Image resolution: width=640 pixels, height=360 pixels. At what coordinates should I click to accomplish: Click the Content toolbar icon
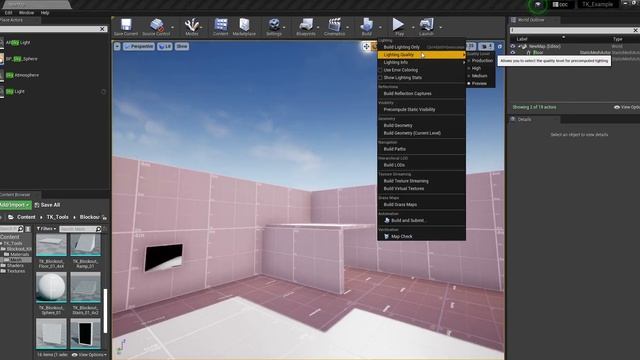(221, 25)
